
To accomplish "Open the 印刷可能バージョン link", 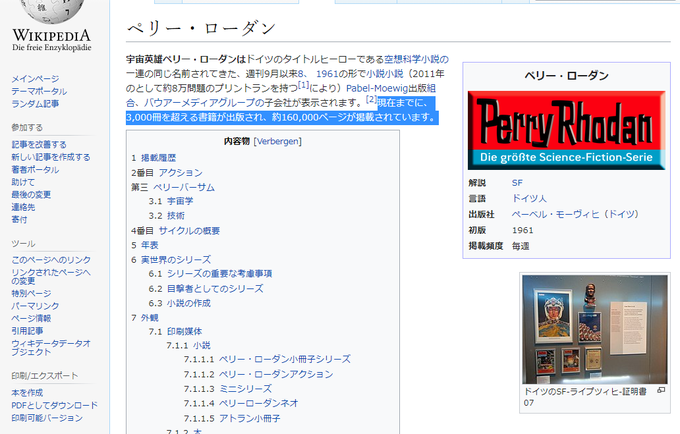I will point(47,418).
